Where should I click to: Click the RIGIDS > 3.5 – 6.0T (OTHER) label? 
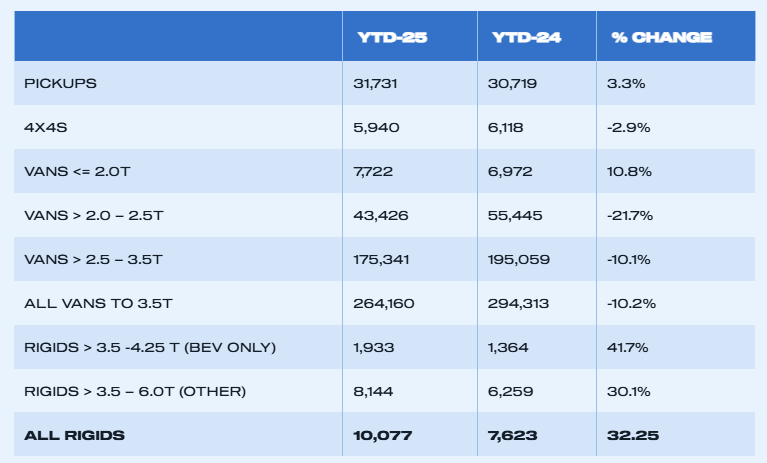pyautogui.click(x=135, y=391)
